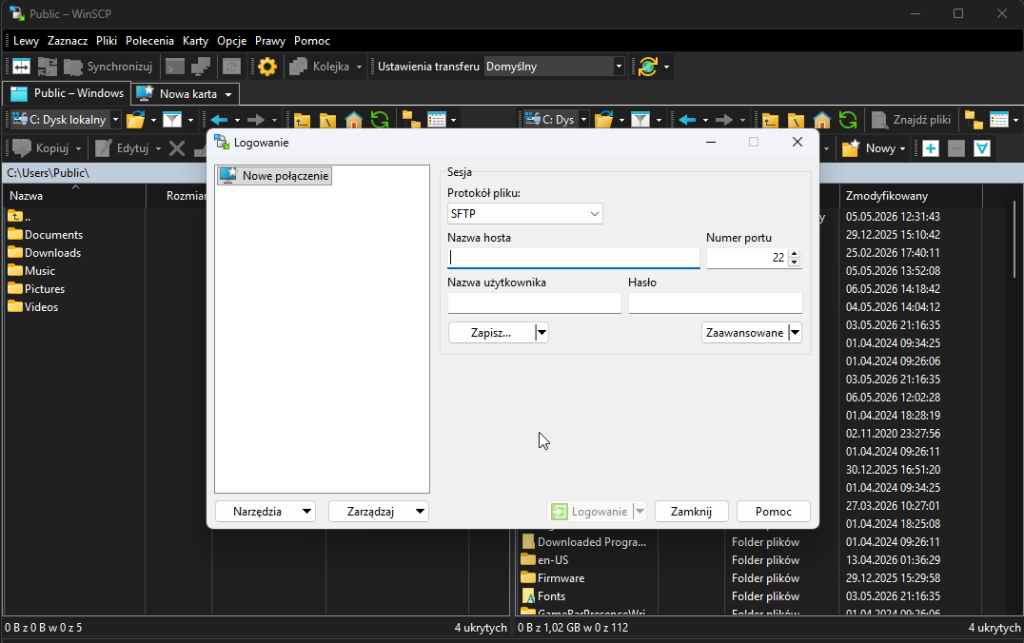The height and width of the screenshot is (643, 1024).
Task: Switch to the Public – Windows tab
Action: (67, 93)
